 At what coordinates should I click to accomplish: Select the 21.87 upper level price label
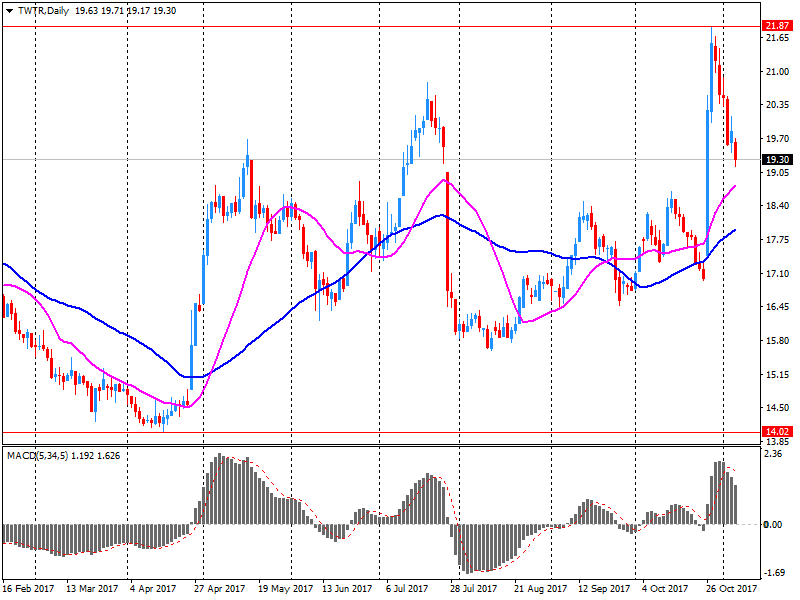[x=777, y=26]
